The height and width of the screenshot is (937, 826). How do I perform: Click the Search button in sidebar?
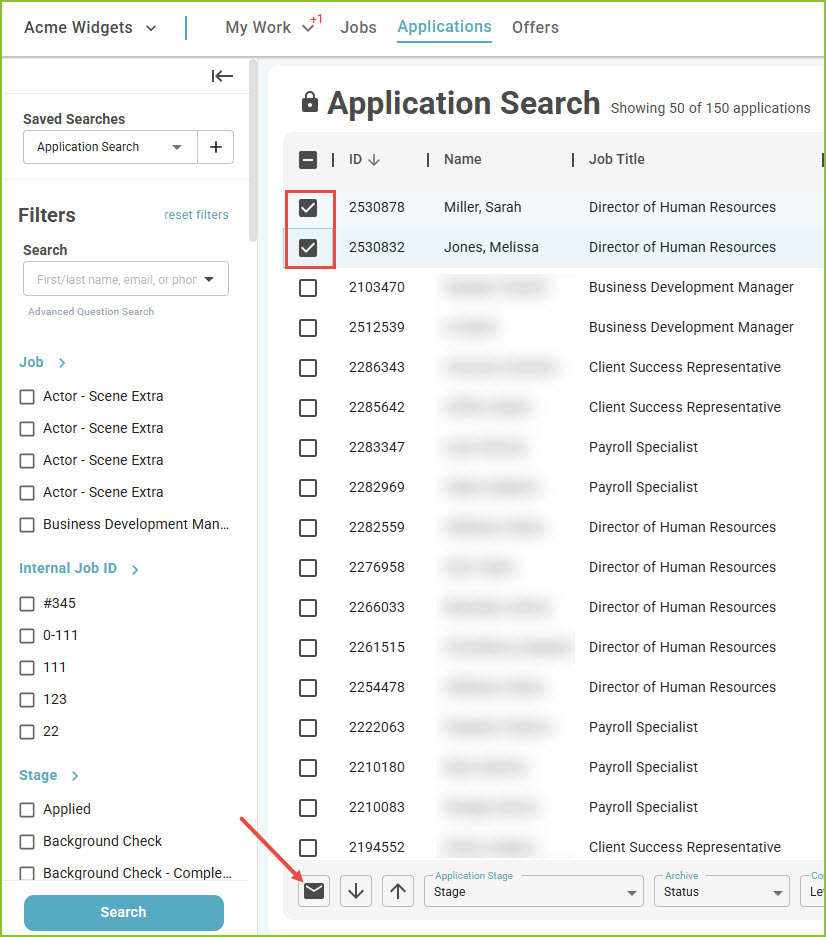click(x=124, y=912)
